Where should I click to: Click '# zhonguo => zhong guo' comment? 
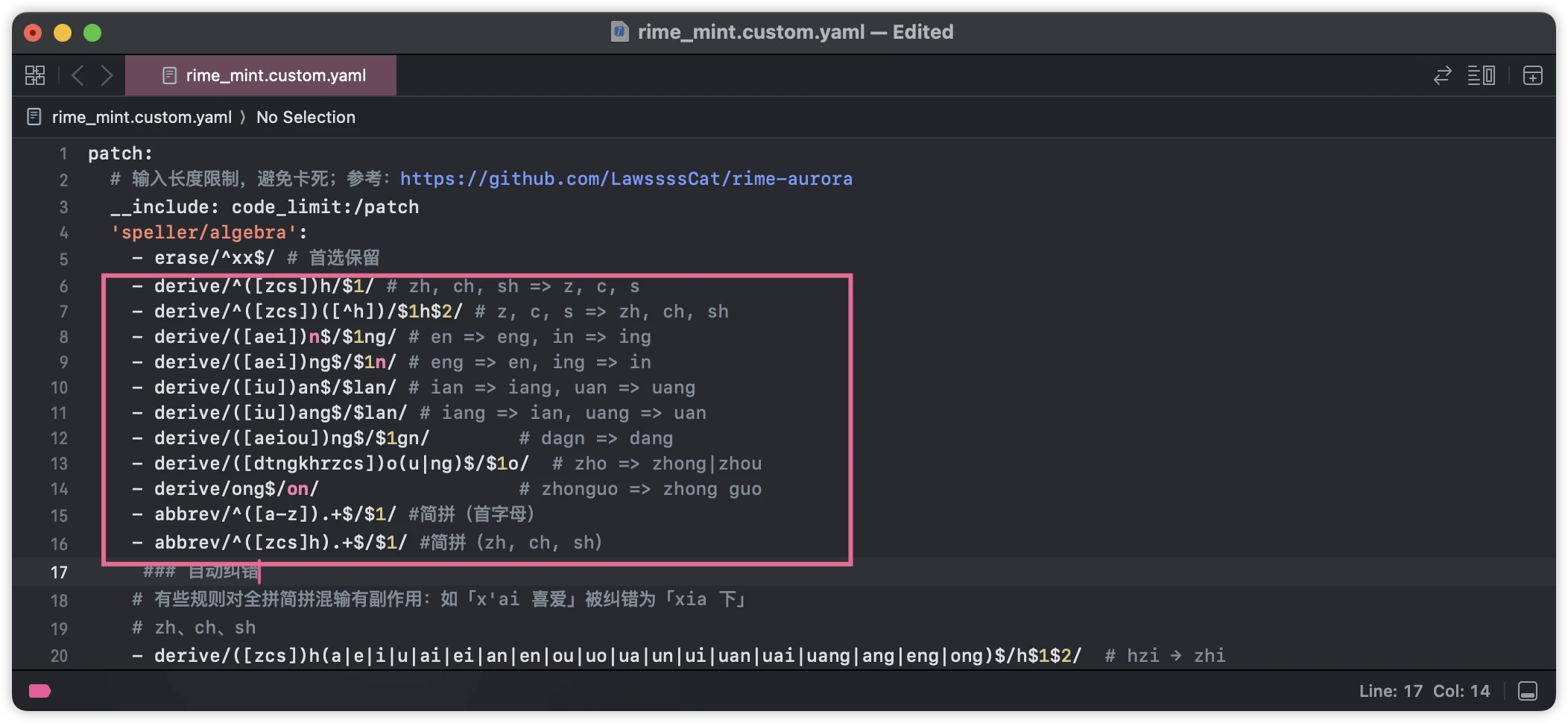coord(640,489)
